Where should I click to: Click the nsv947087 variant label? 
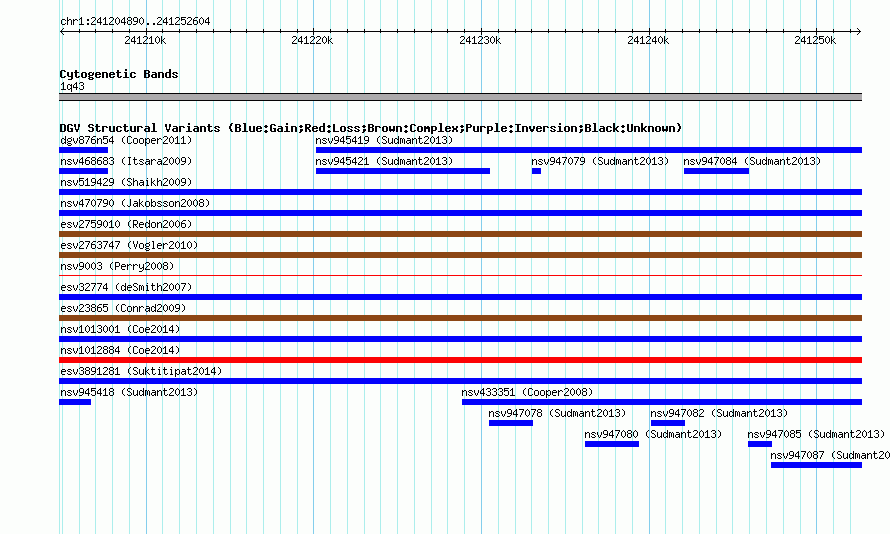tap(830, 455)
